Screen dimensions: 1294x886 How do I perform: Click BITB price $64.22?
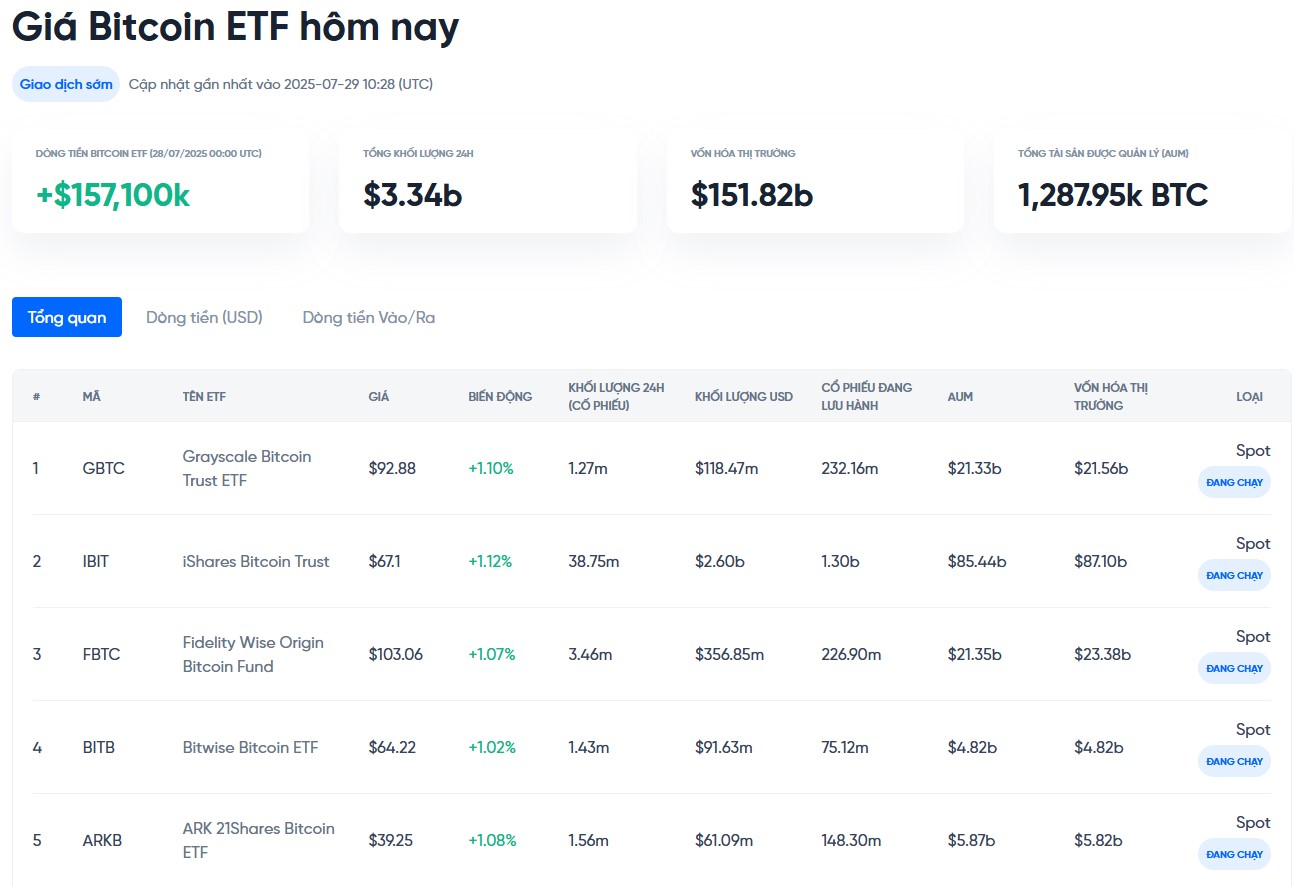(392, 747)
